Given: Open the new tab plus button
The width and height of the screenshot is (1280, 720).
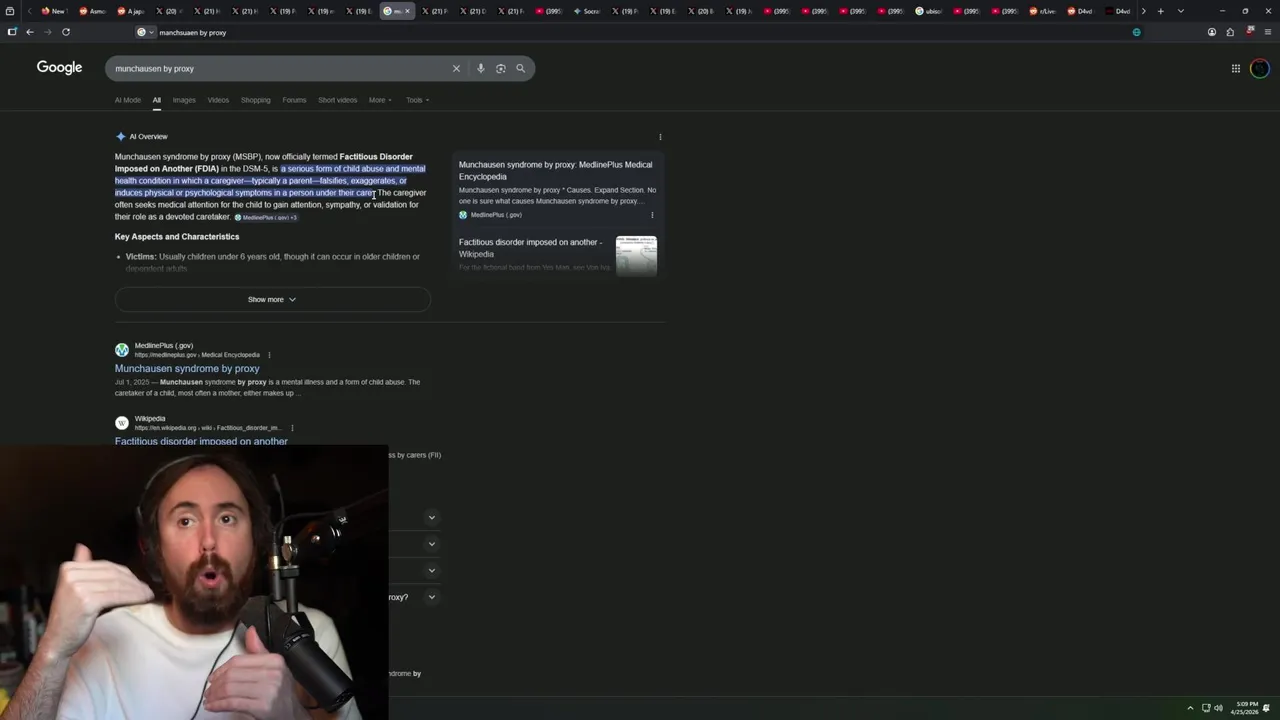Looking at the screenshot, I should click(x=1160, y=11).
